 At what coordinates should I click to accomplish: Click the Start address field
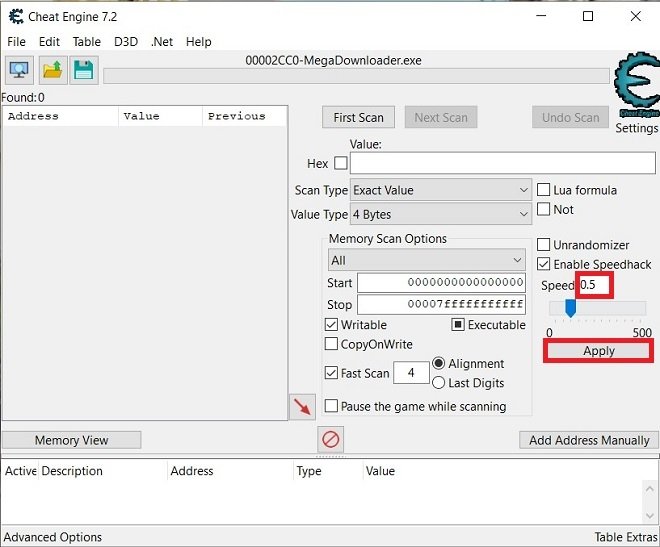point(441,282)
